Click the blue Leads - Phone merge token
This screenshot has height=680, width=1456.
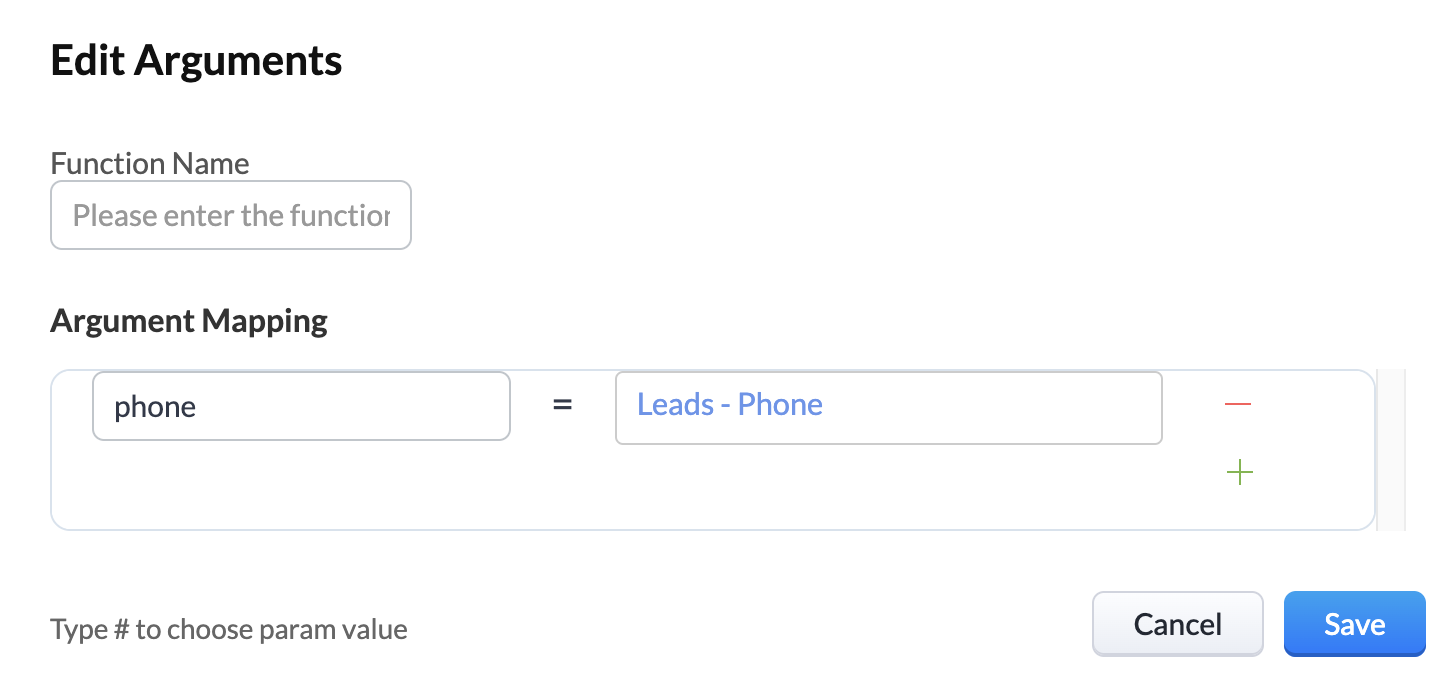click(x=730, y=404)
